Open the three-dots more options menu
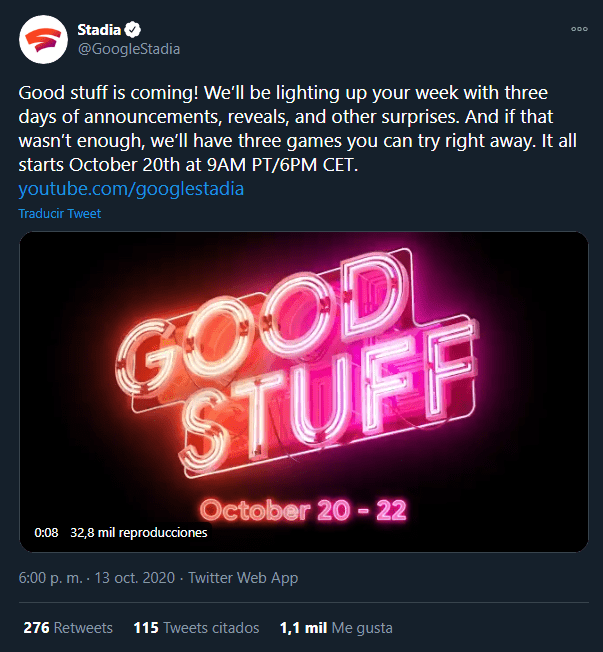603x652 pixels. click(579, 29)
